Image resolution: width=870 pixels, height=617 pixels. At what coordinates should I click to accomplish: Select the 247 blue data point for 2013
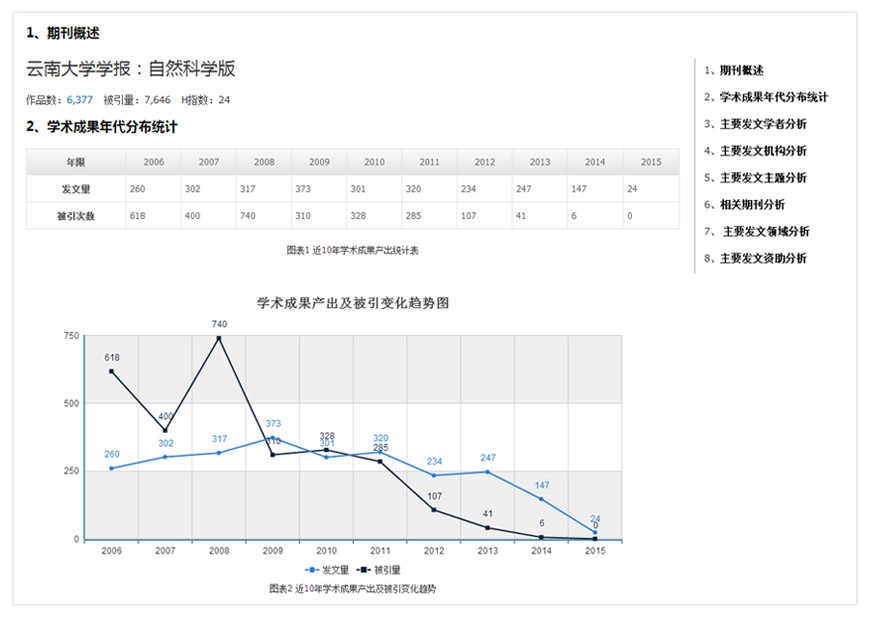(488, 472)
